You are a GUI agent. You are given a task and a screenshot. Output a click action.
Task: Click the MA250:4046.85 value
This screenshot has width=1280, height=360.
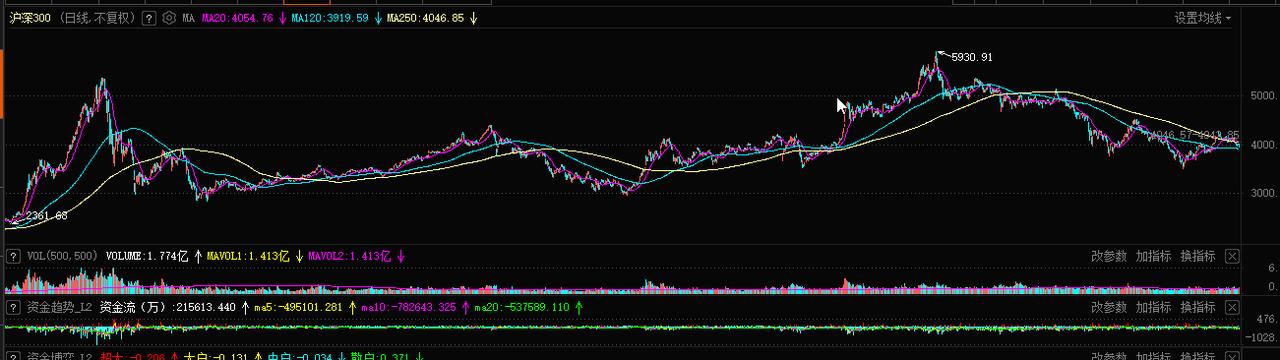tap(425, 18)
